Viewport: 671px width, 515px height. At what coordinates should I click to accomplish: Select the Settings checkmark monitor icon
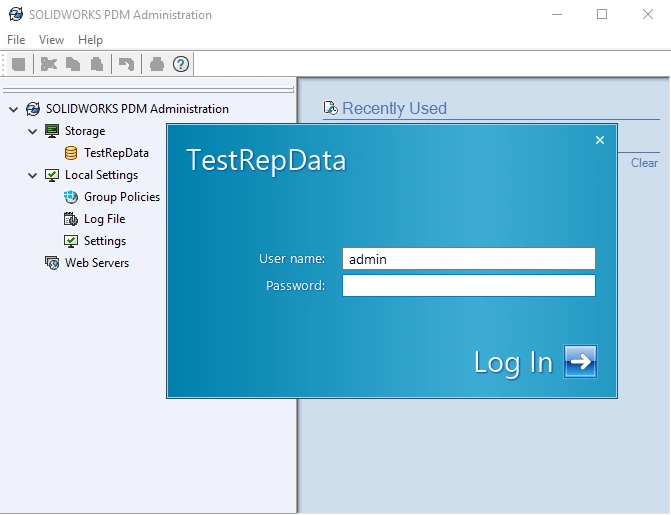pyautogui.click(x=71, y=241)
